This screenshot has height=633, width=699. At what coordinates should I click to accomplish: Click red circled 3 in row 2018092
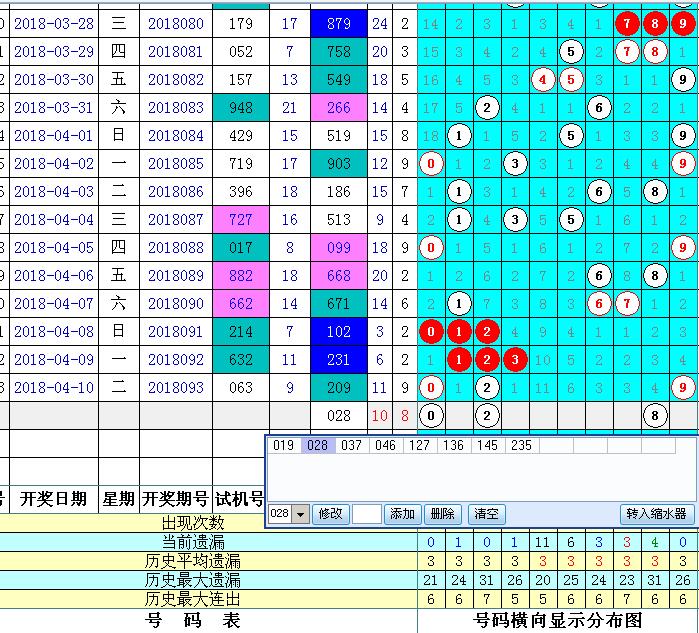(x=514, y=360)
